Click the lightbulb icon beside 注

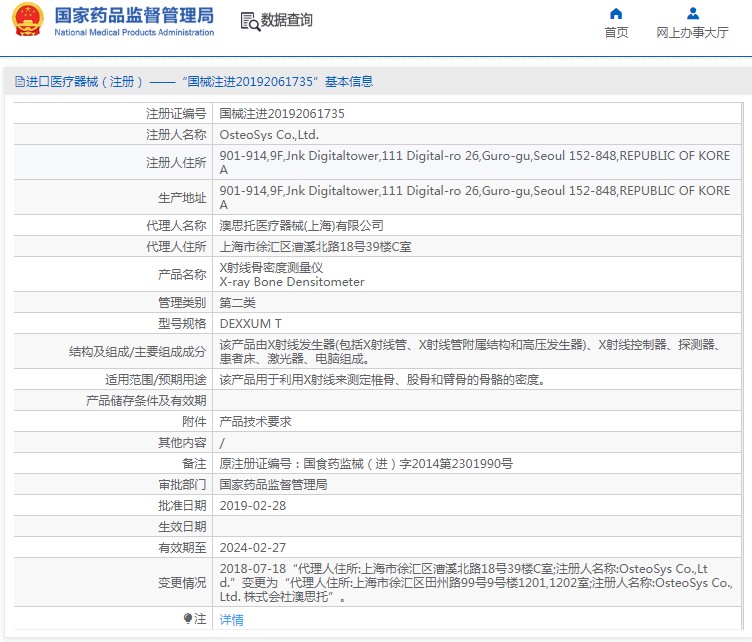pos(188,619)
